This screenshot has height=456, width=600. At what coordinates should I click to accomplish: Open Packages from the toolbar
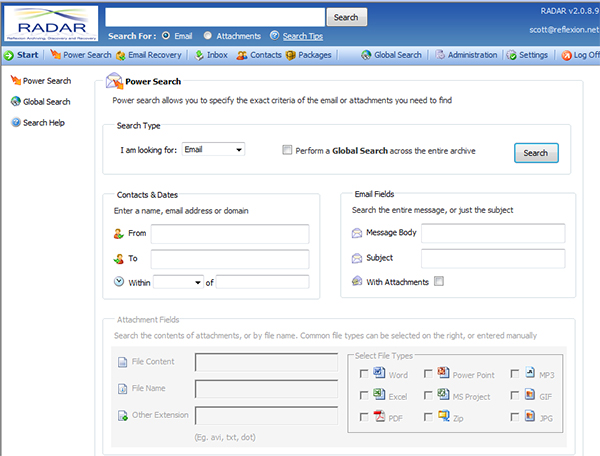[309, 55]
